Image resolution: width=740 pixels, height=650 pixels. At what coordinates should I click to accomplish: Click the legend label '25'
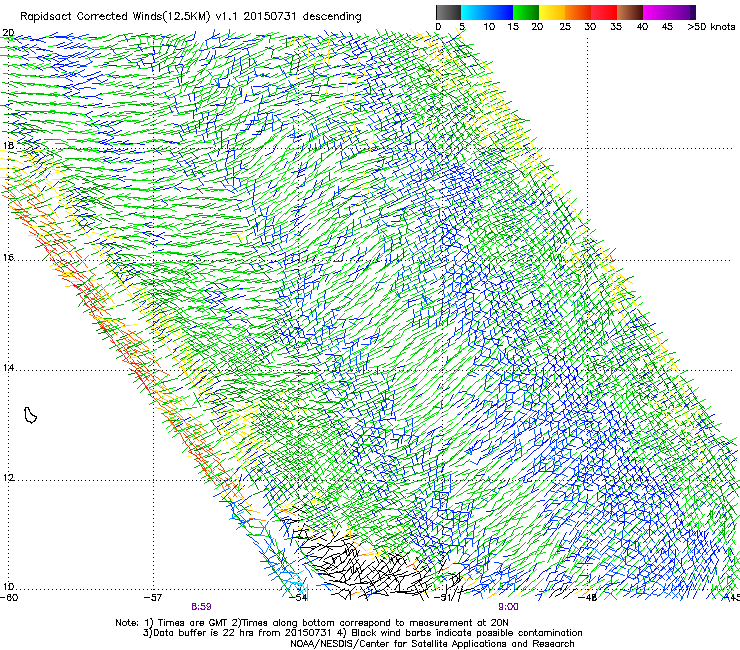tap(565, 27)
